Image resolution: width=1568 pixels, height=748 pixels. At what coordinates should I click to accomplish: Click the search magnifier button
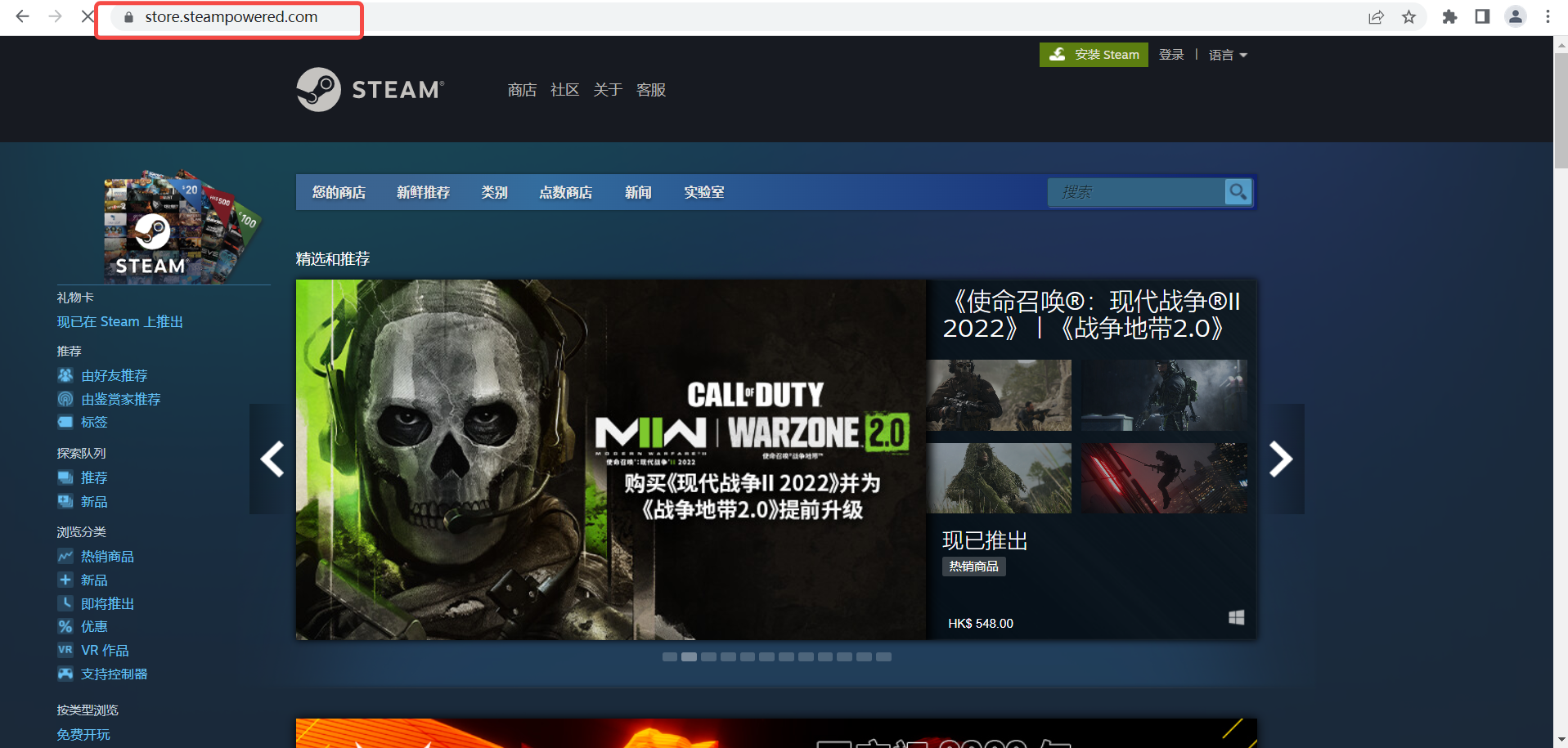click(1238, 192)
